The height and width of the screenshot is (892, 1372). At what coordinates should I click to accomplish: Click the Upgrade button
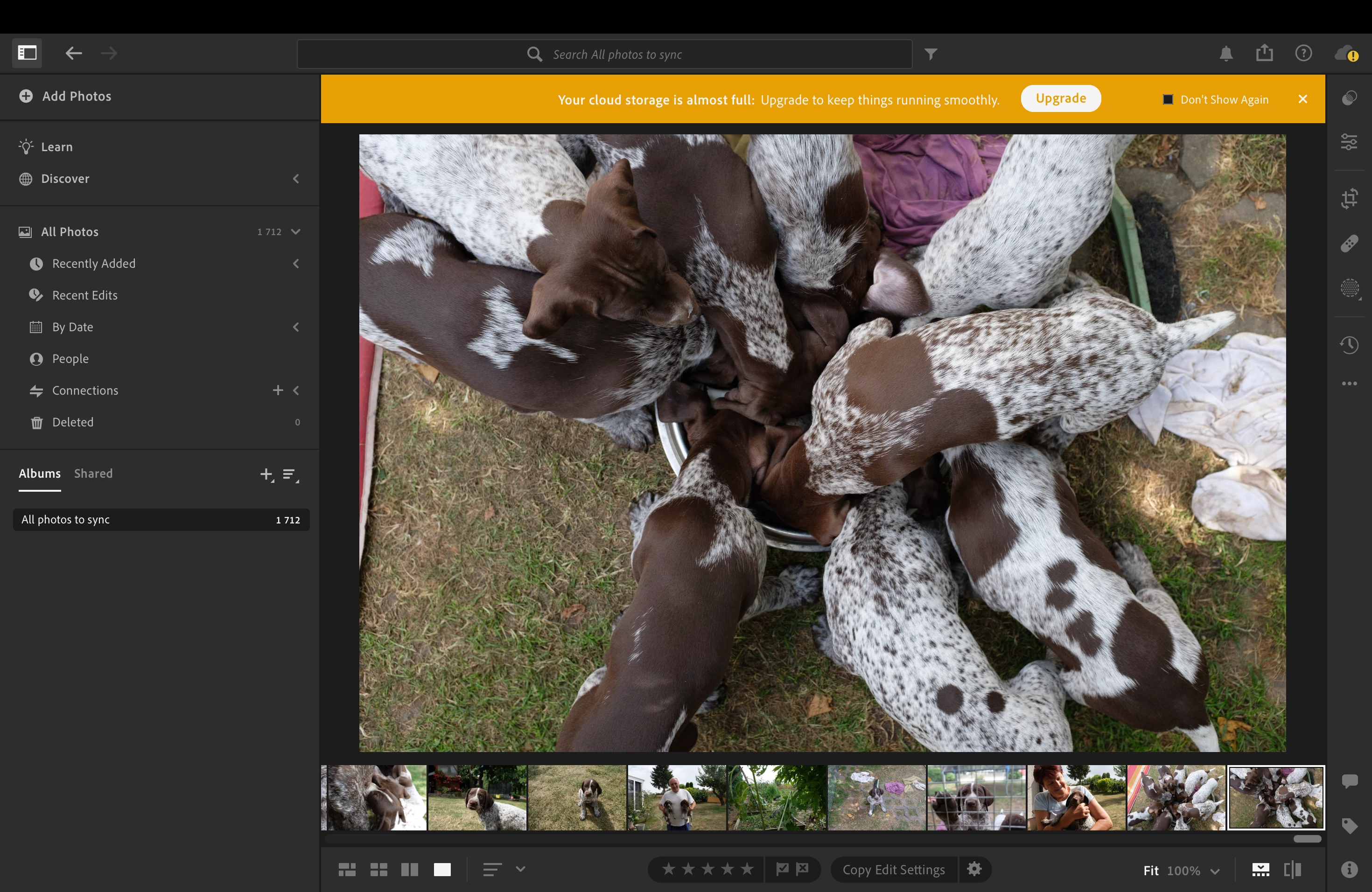pos(1060,98)
